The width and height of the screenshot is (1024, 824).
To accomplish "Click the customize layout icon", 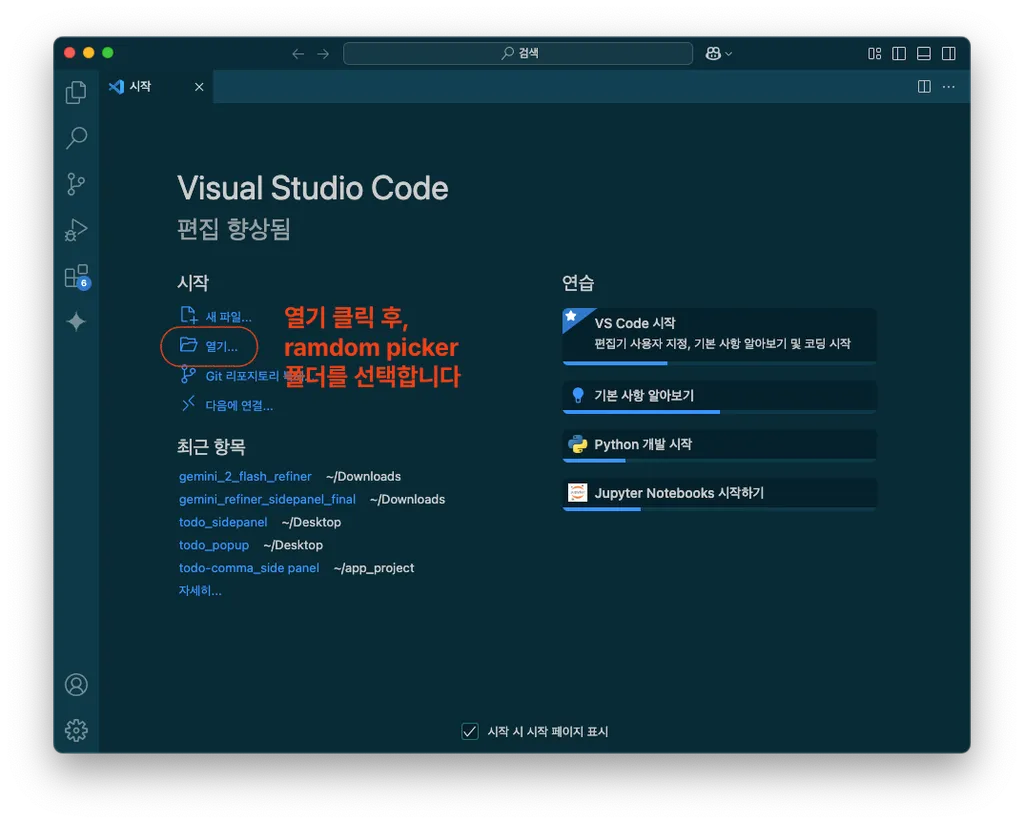I will 874,54.
